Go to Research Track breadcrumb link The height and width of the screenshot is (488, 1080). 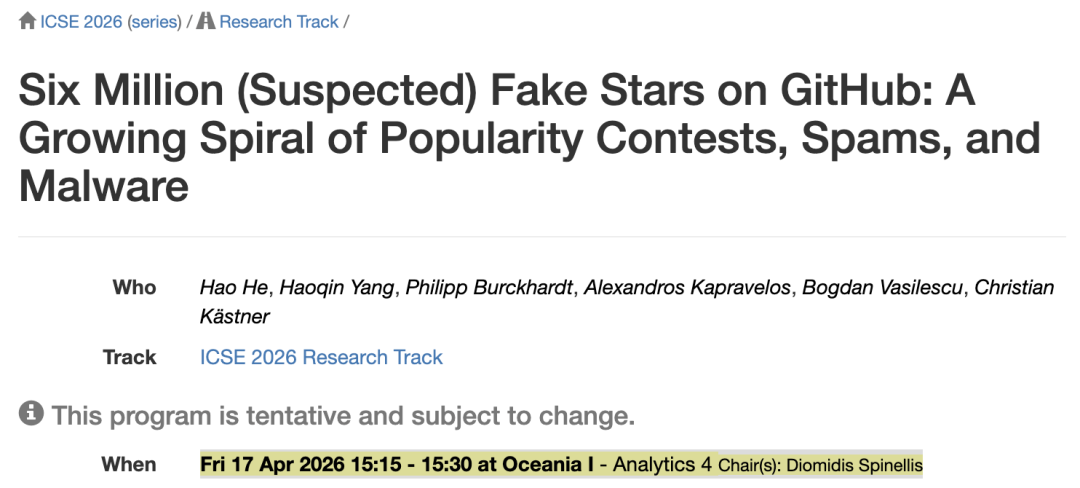(x=279, y=22)
